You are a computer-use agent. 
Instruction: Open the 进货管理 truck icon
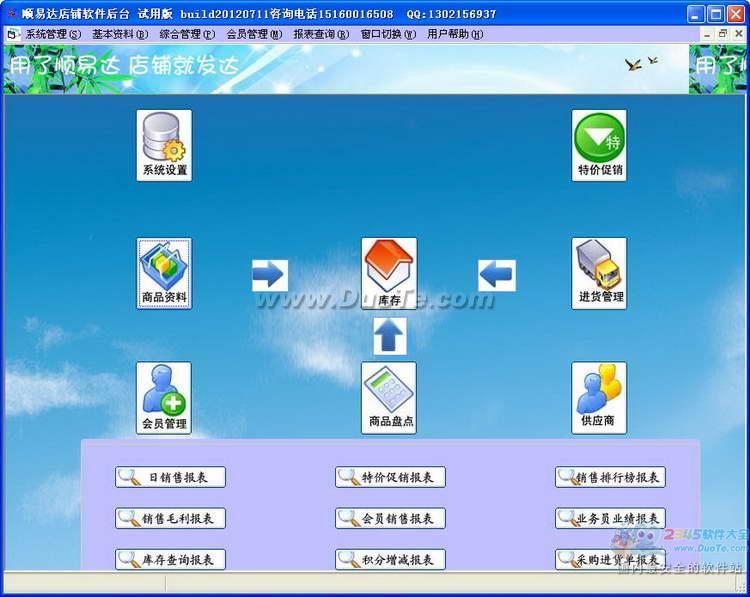pos(599,272)
